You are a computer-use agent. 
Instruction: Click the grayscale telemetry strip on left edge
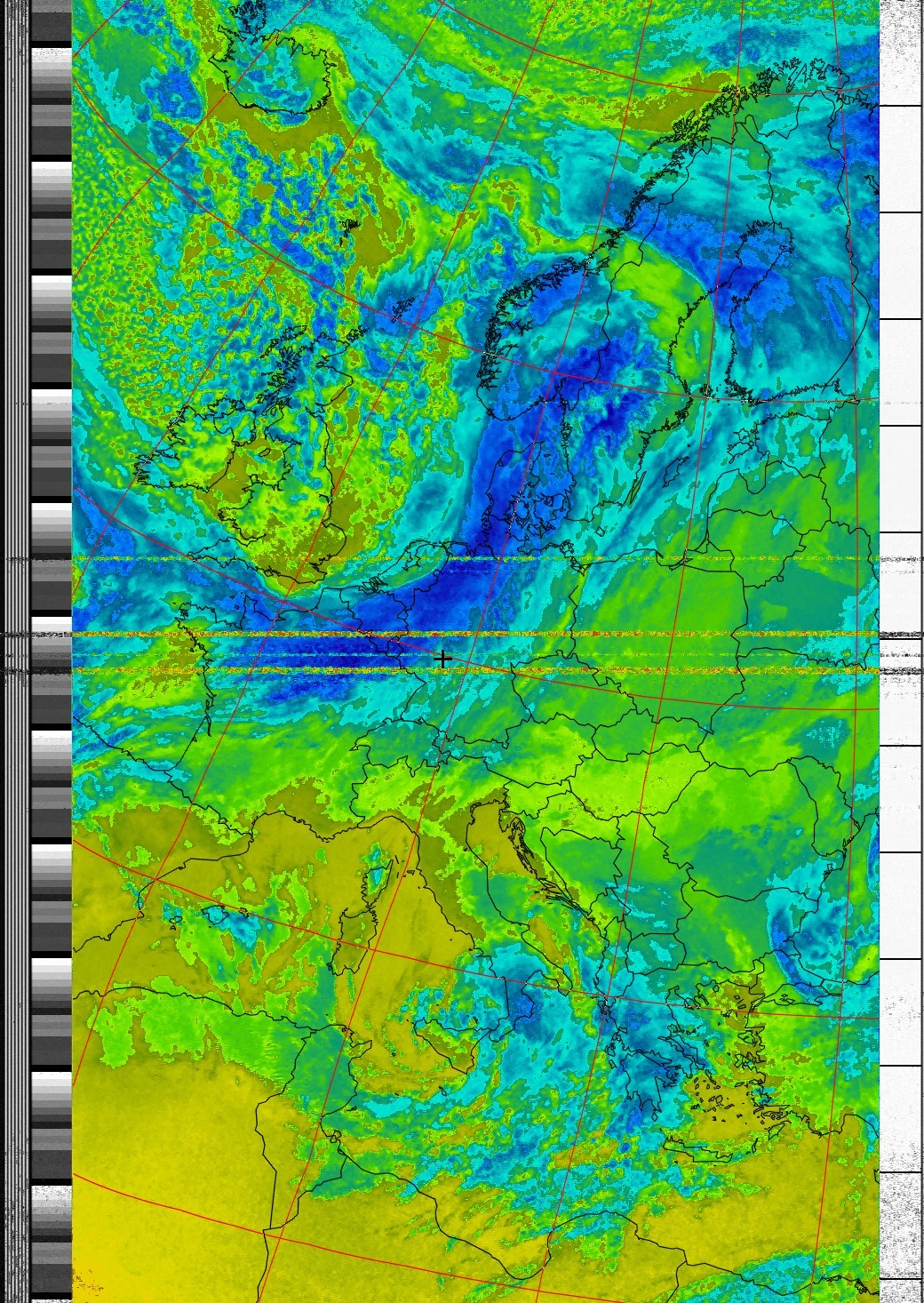(x=52, y=622)
